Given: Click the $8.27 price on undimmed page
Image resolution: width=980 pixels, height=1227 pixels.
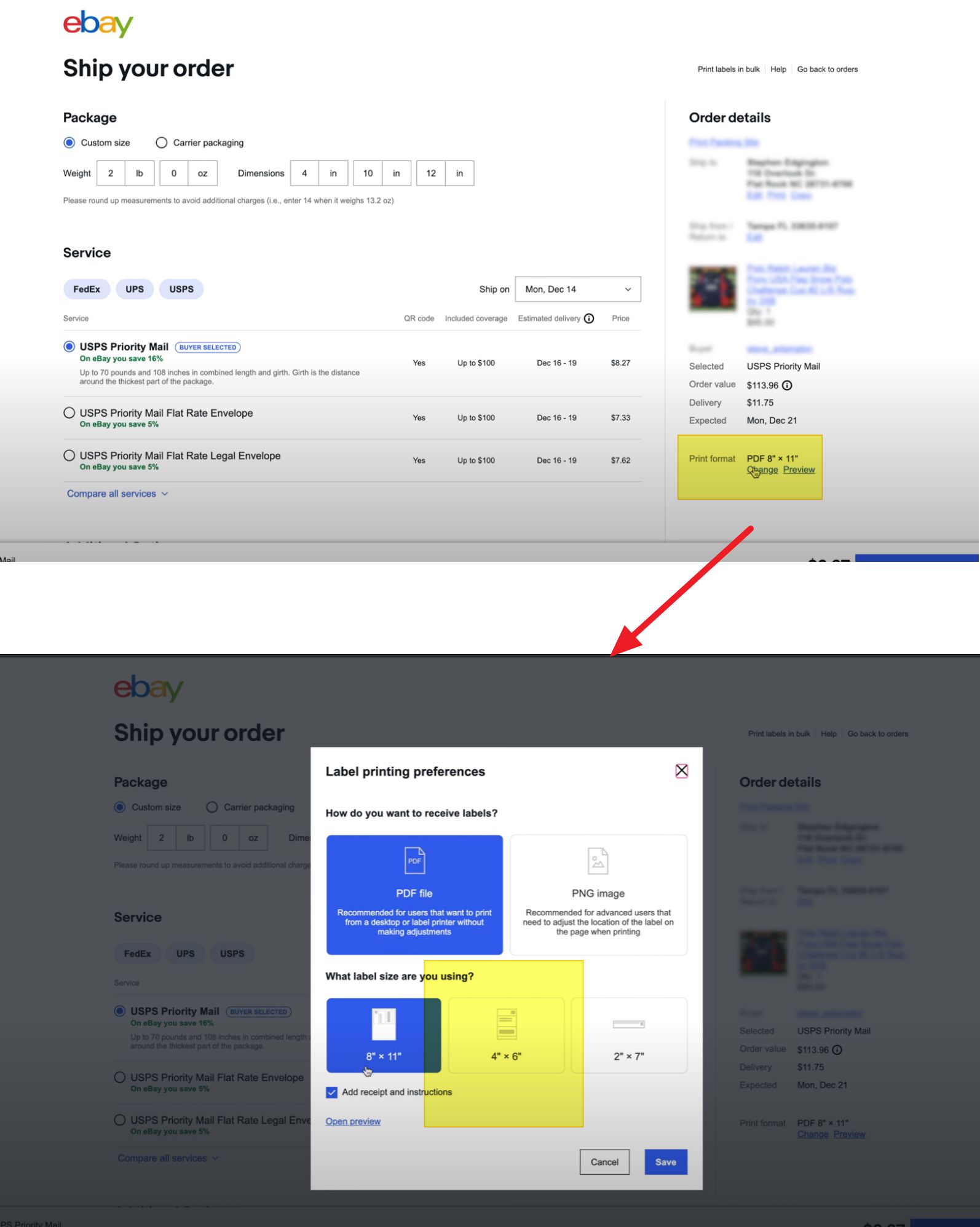Looking at the screenshot, I should pyautogui.click(x=620, y=363).
